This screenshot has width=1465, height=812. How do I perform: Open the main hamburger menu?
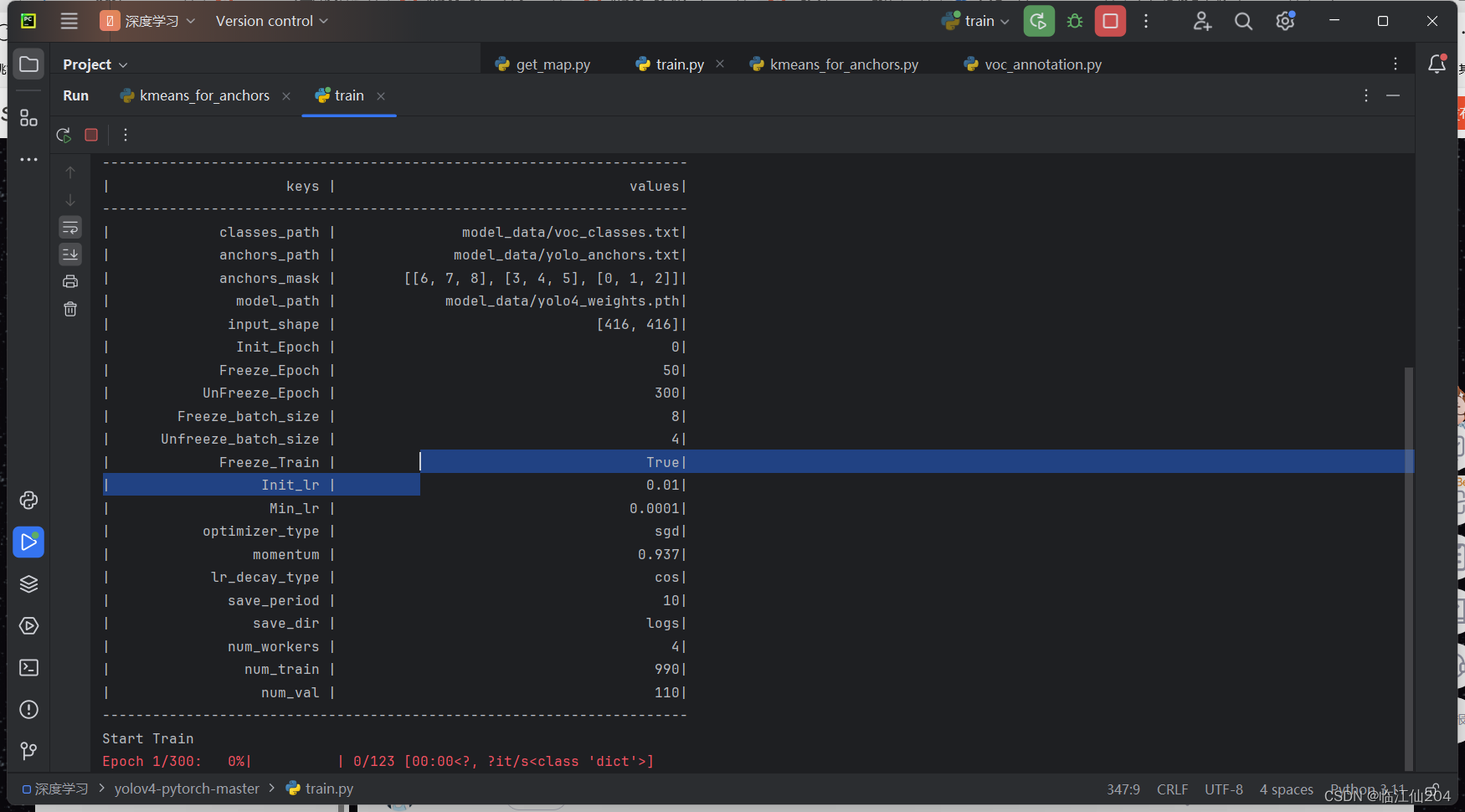click(69, 21)
